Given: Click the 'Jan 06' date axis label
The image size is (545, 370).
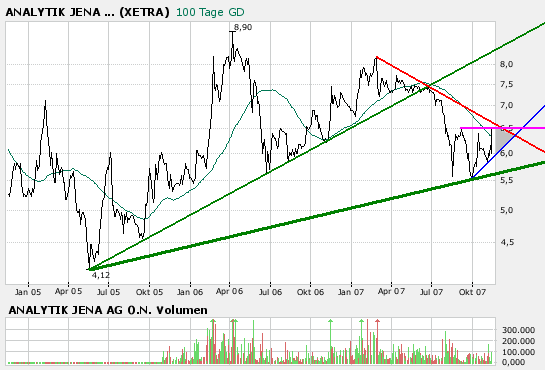Looking at the screenshot, I should (x=190, y=292).
